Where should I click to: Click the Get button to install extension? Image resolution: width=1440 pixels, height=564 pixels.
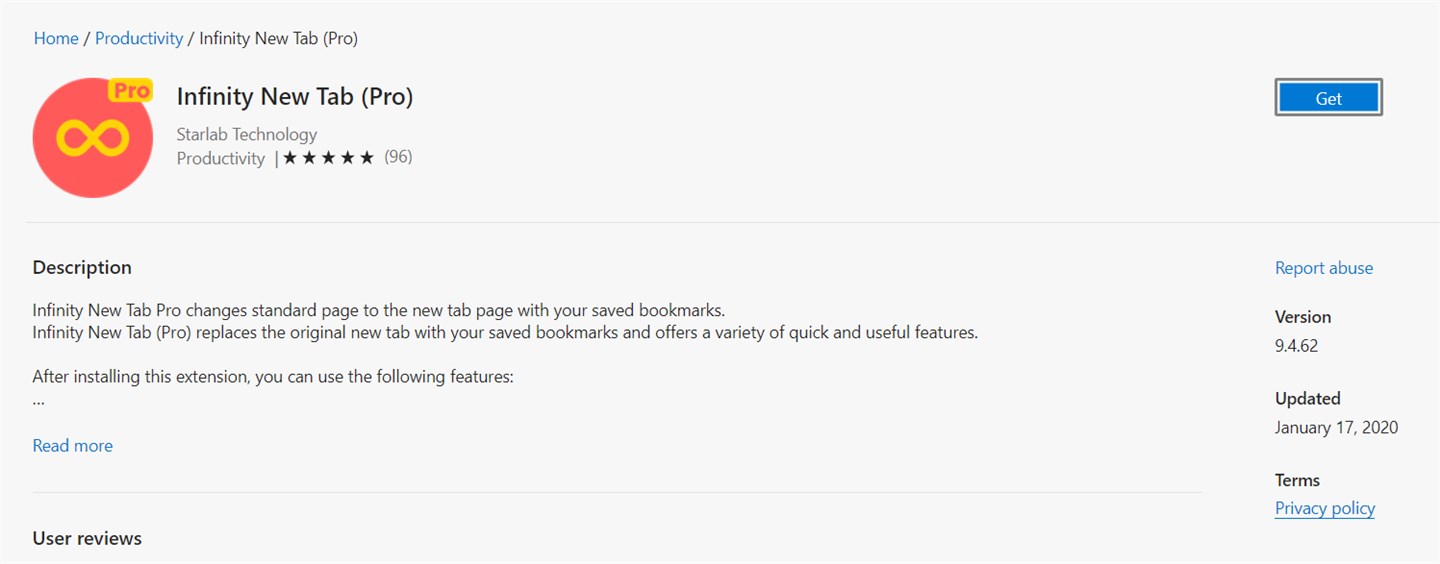click(x=1329, y=98)
